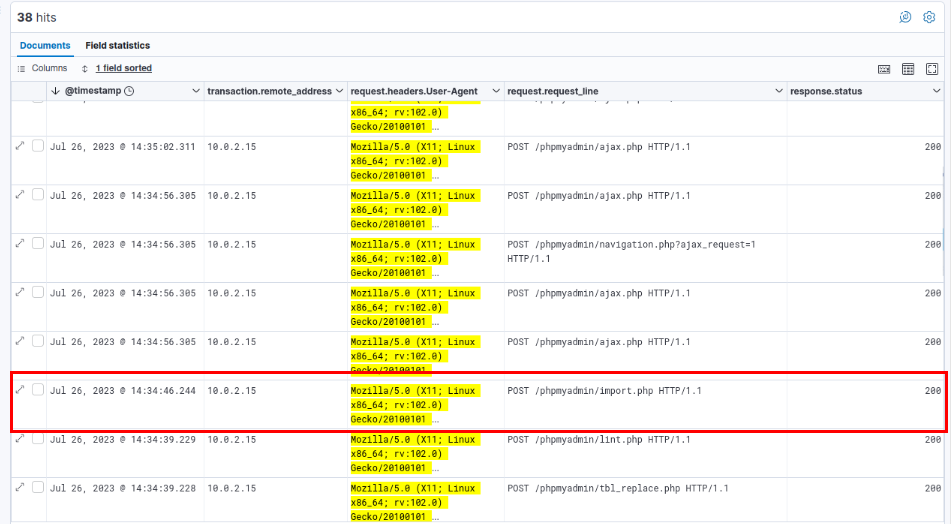Screen dimensions: 951x524
Task: Open the request.request_line column dropdown
Action: 779,92
